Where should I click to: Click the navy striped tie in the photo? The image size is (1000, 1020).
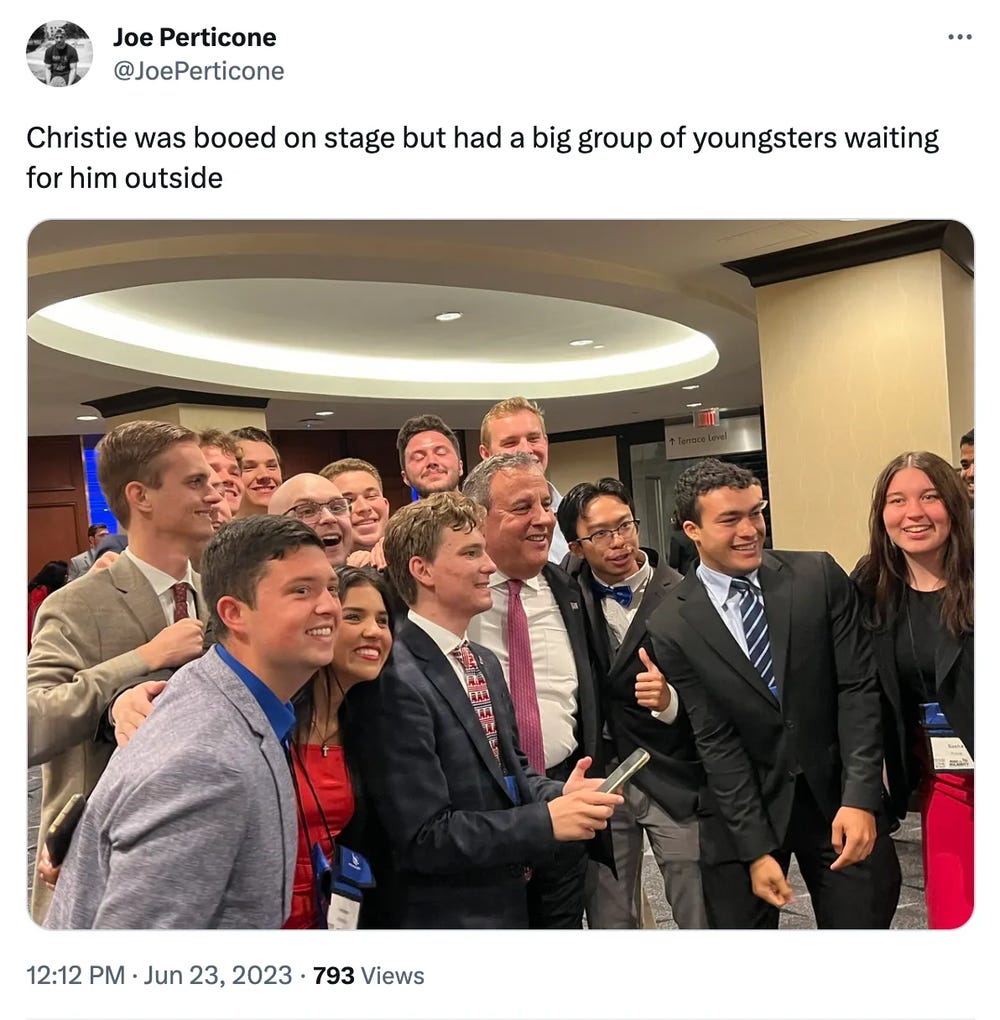coord(755,633)
